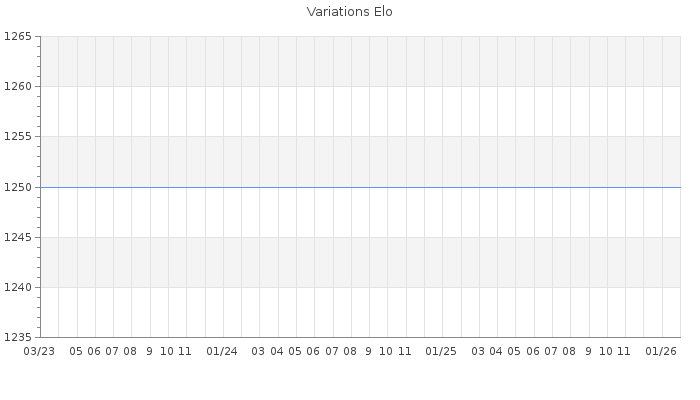Click the Variations Elo chart title
700x400 pixels.
349,12
